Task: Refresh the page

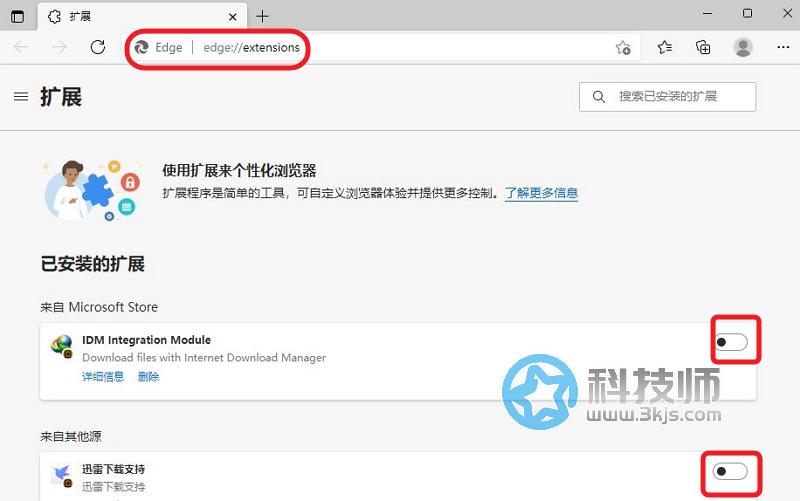Action: pos(97,47)
